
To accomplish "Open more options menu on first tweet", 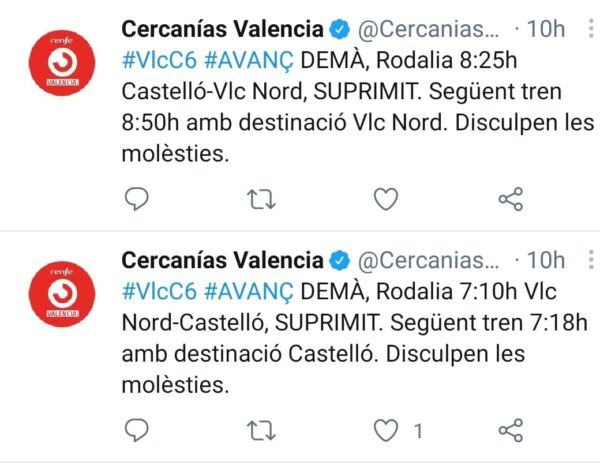I will coord(589,28).
